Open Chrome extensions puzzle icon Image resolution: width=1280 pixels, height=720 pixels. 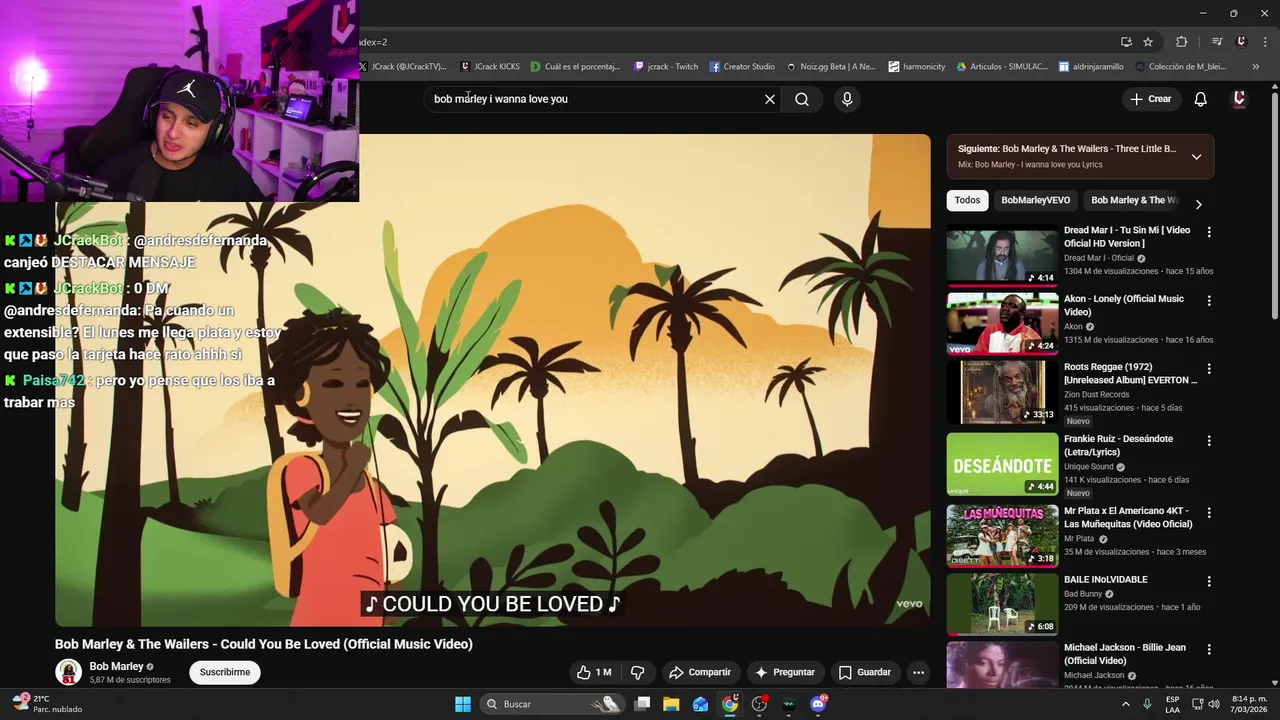click(x=1182, y=42)
